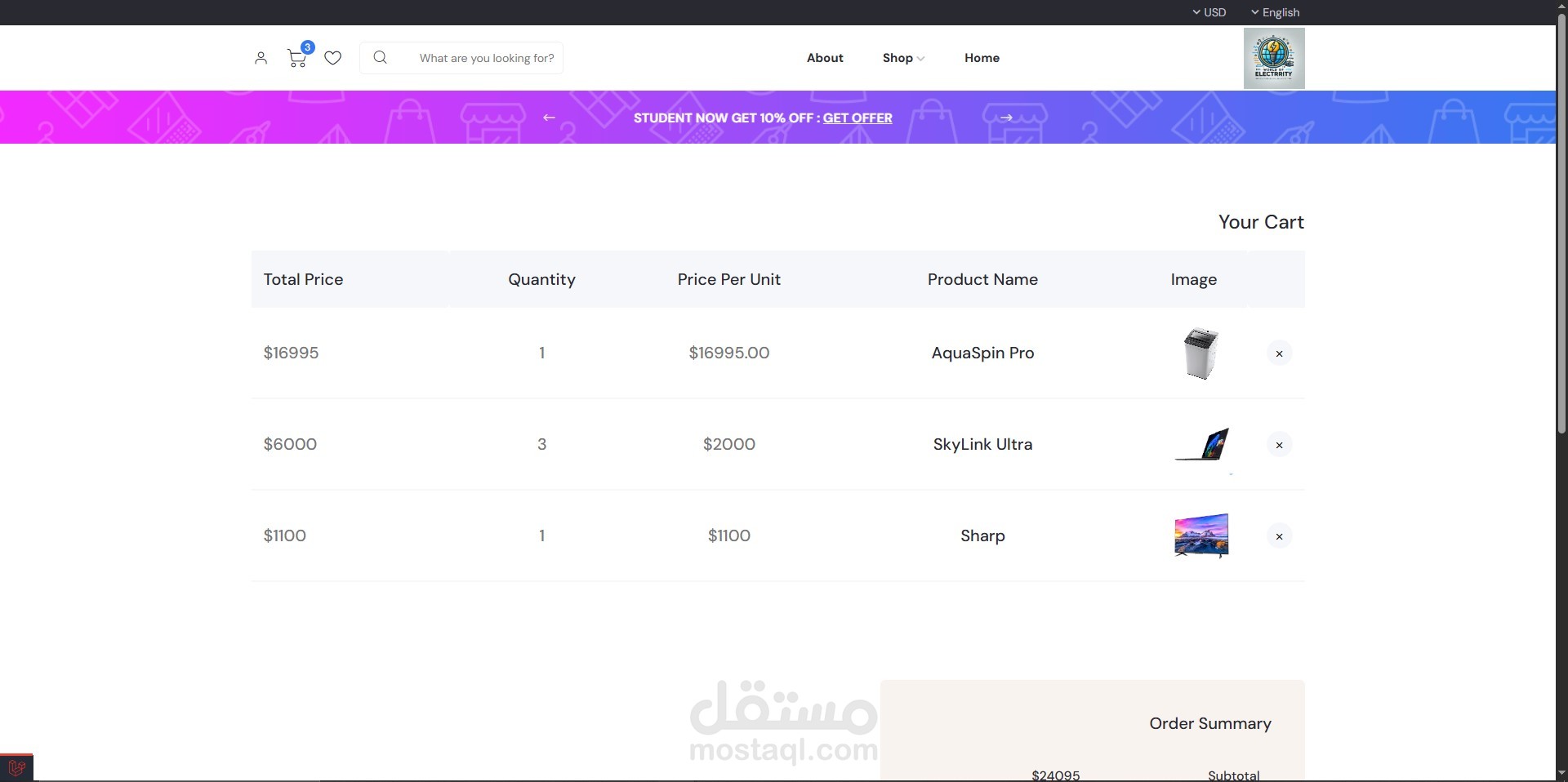Viewport: 1568px width, 782px height.
Task: Open the user account icon
Action: [x=261, y=58]
